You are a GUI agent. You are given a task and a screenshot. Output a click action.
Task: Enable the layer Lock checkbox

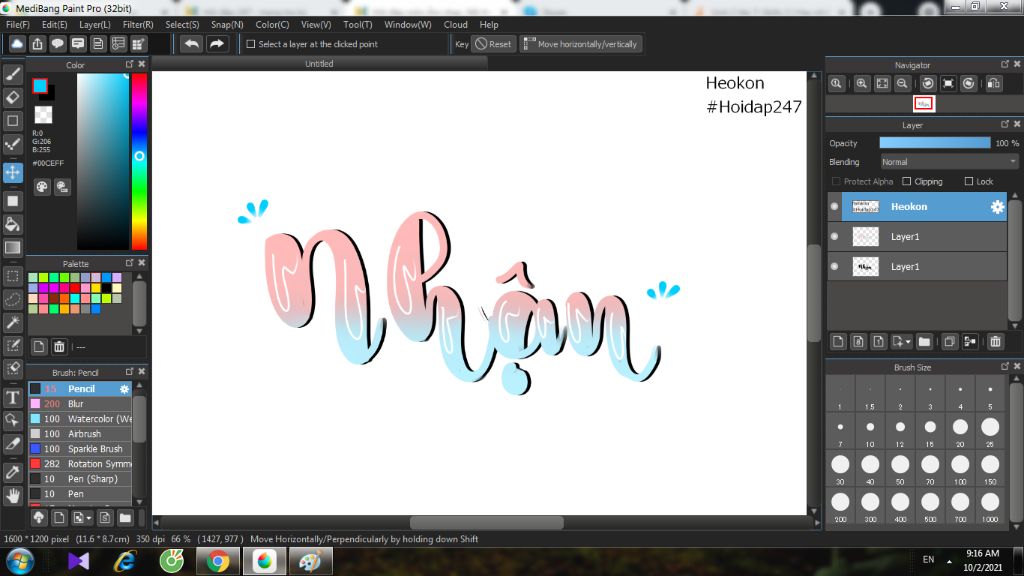point(969,182)
